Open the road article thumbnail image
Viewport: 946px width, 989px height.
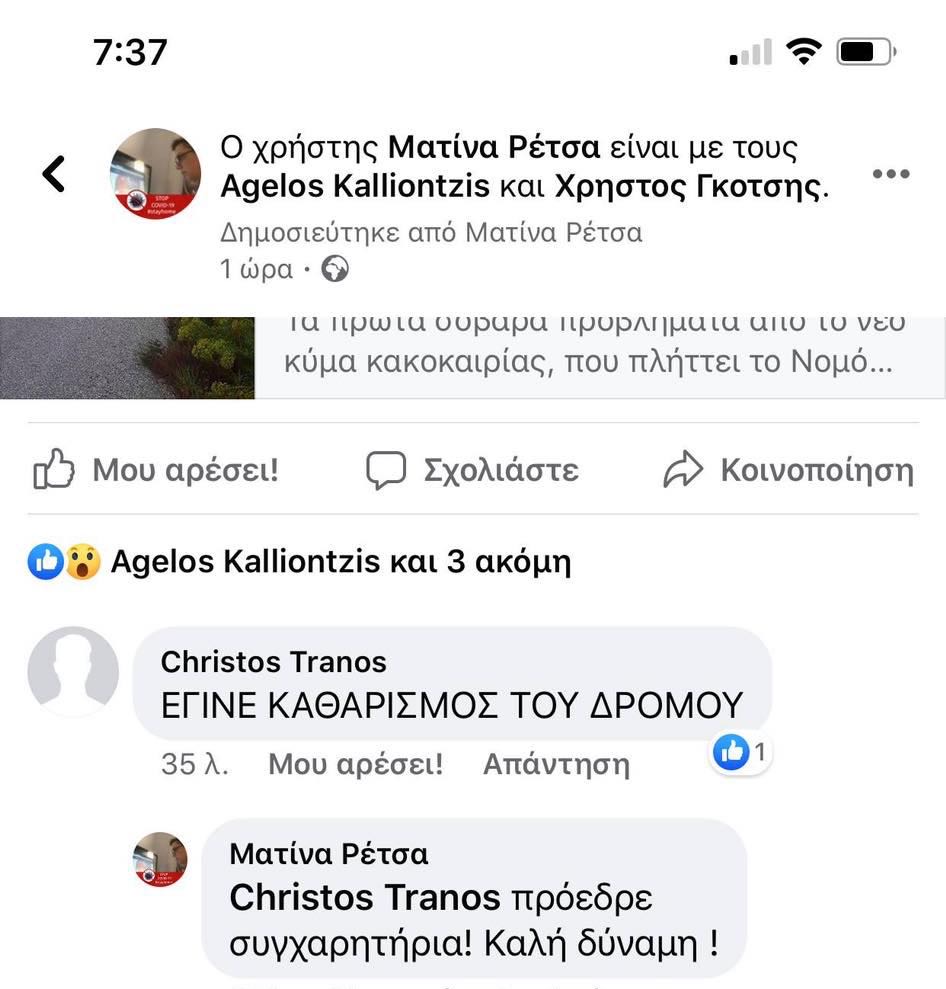tap(127, 357)
